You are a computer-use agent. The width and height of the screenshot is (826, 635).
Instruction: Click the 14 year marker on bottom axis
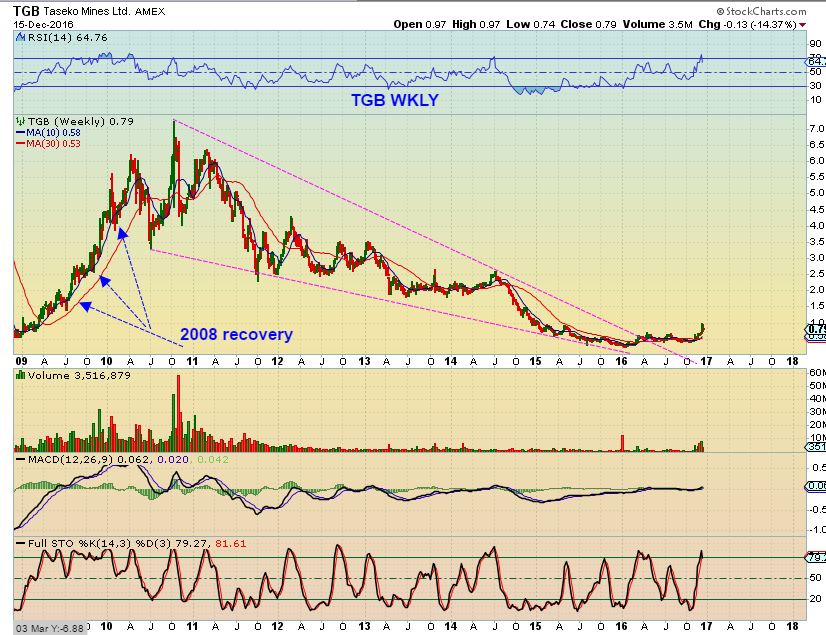point(450,627)
